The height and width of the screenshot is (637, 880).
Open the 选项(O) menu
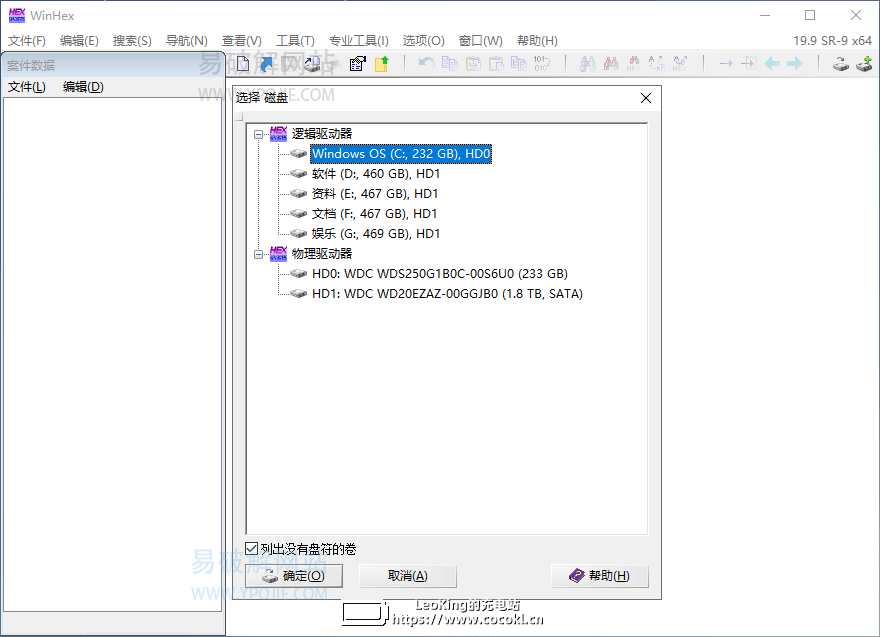click(x=424, y=40)
